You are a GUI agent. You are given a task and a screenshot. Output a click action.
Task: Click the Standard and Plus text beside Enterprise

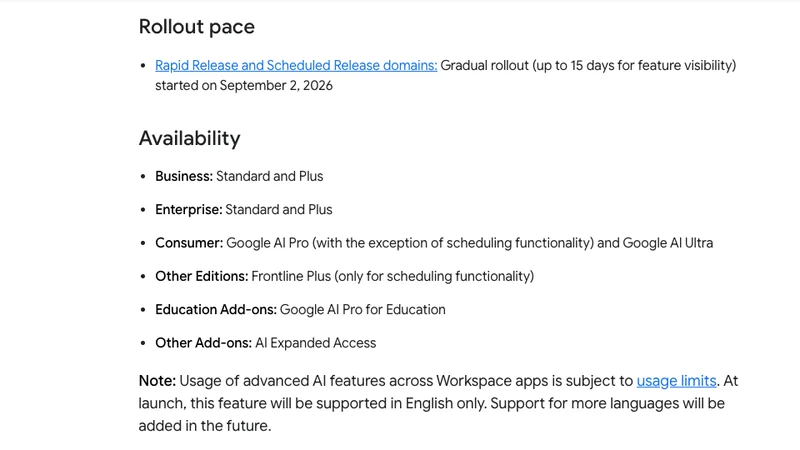coord(279,210)
